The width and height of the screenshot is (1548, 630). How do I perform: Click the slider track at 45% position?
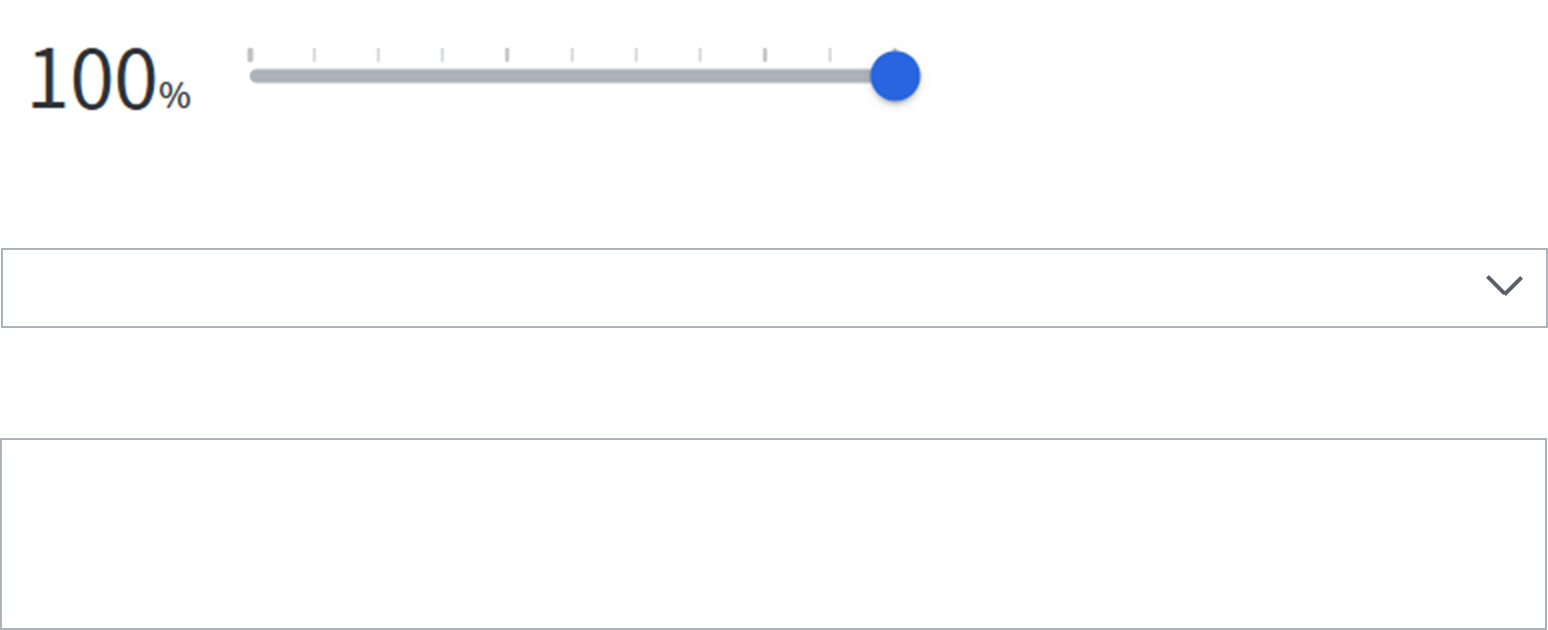[540, 77]
